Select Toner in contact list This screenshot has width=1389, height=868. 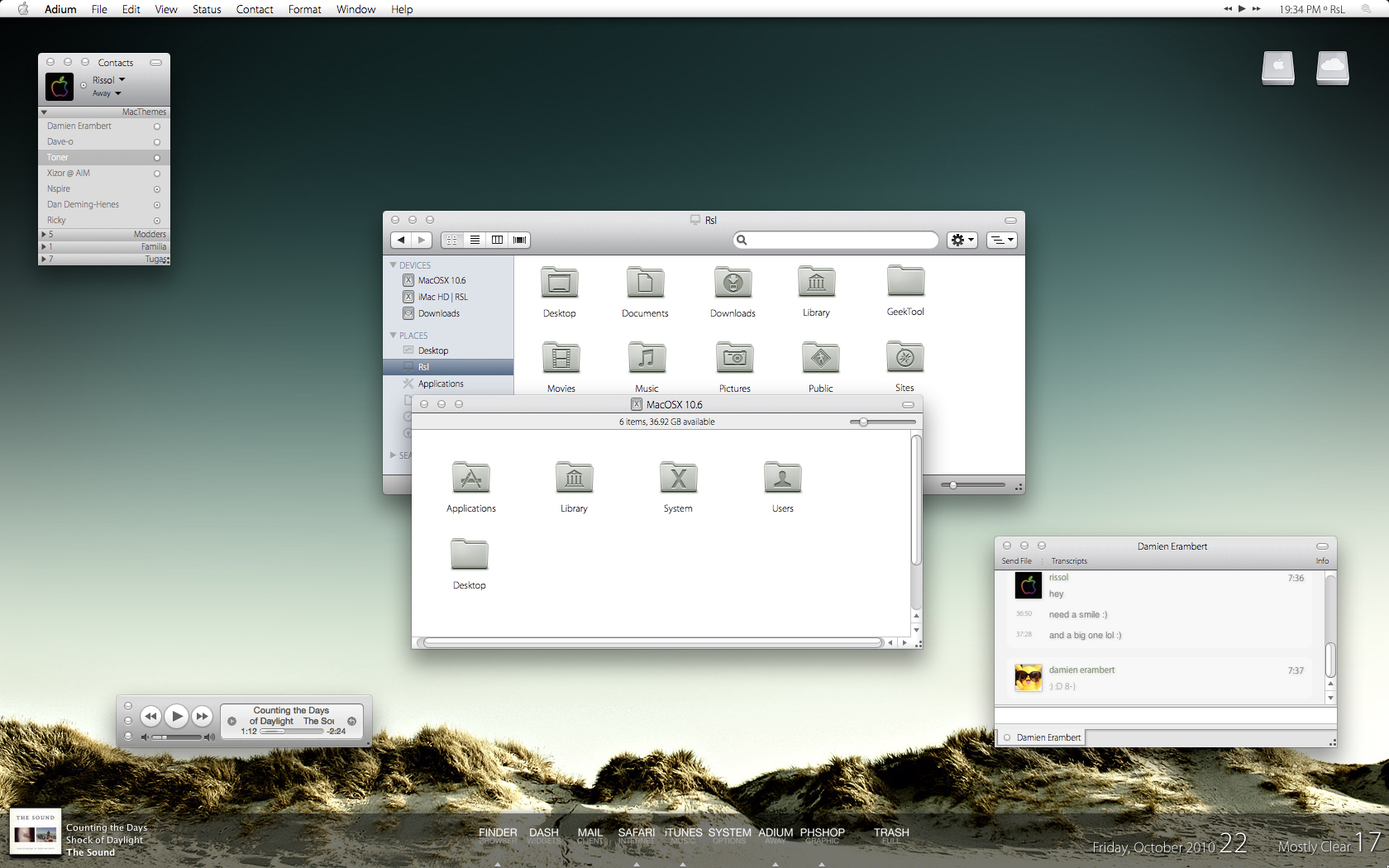click(x=103, y=158)
